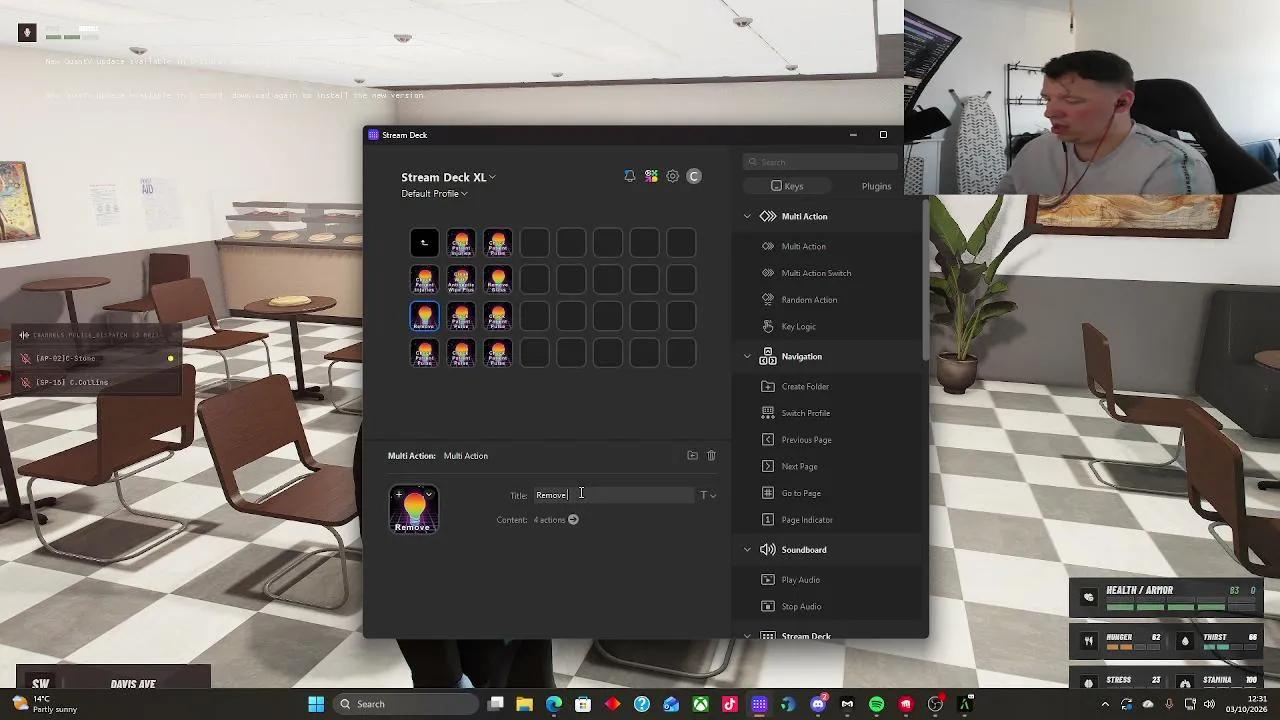Select the back-arrow key in the grid
Image resolution: width=1280 pixels, height=720 pixels.
point(424,243)
